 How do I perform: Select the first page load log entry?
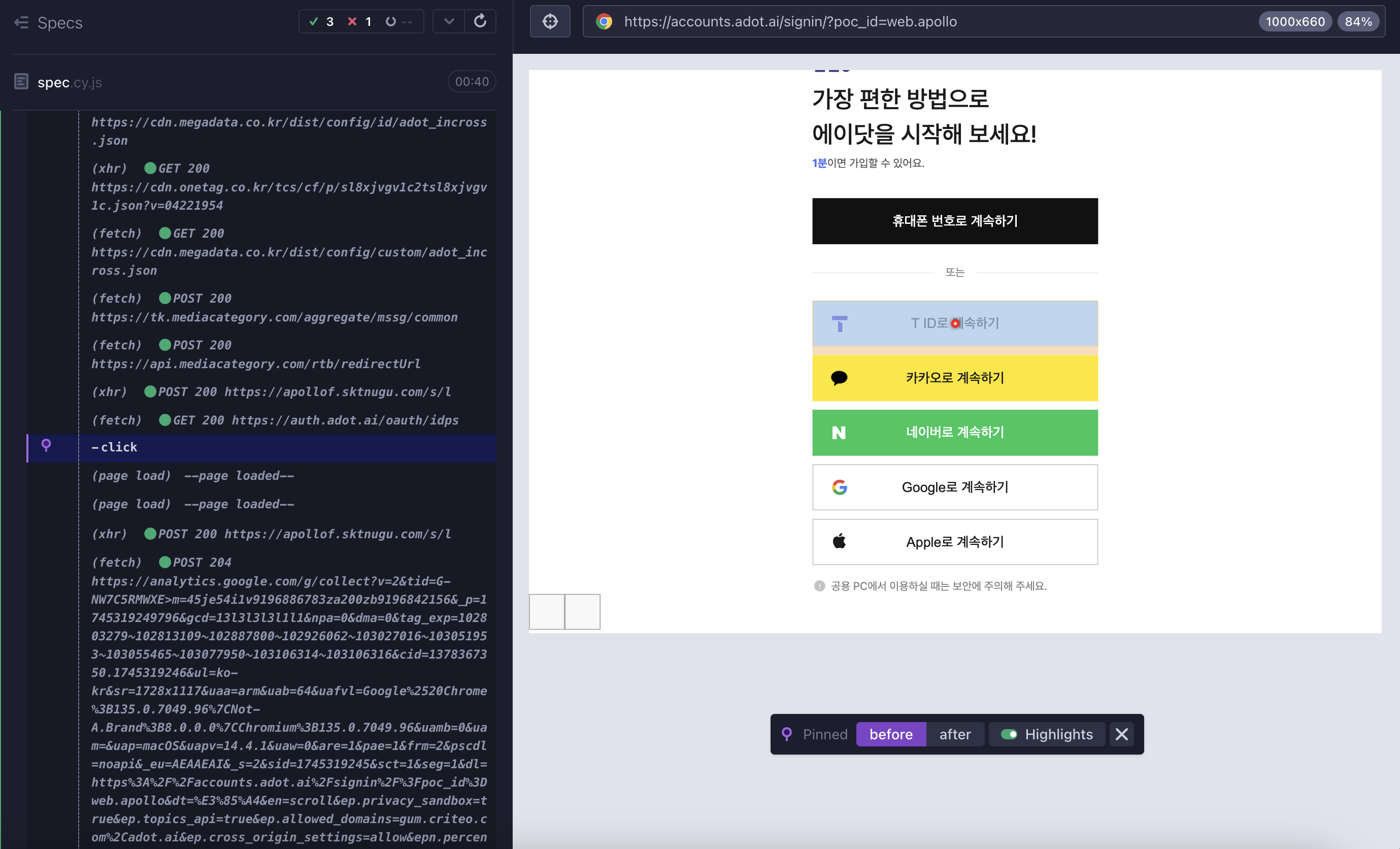193,476
